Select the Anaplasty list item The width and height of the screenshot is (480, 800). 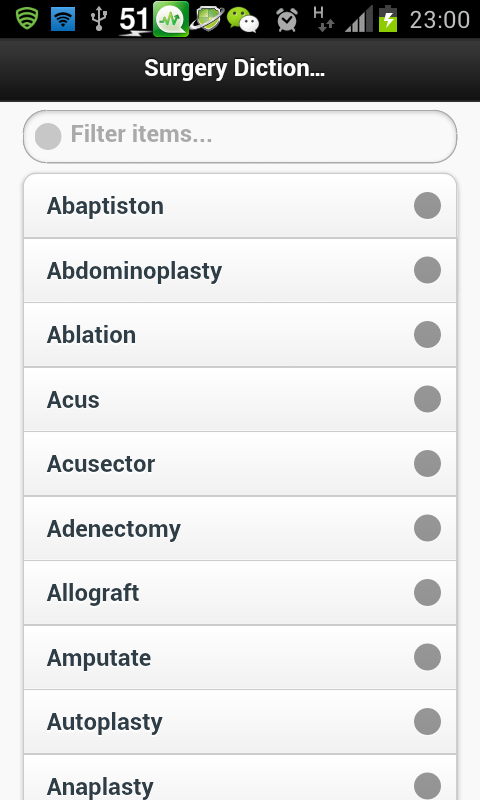coord(240,778)
